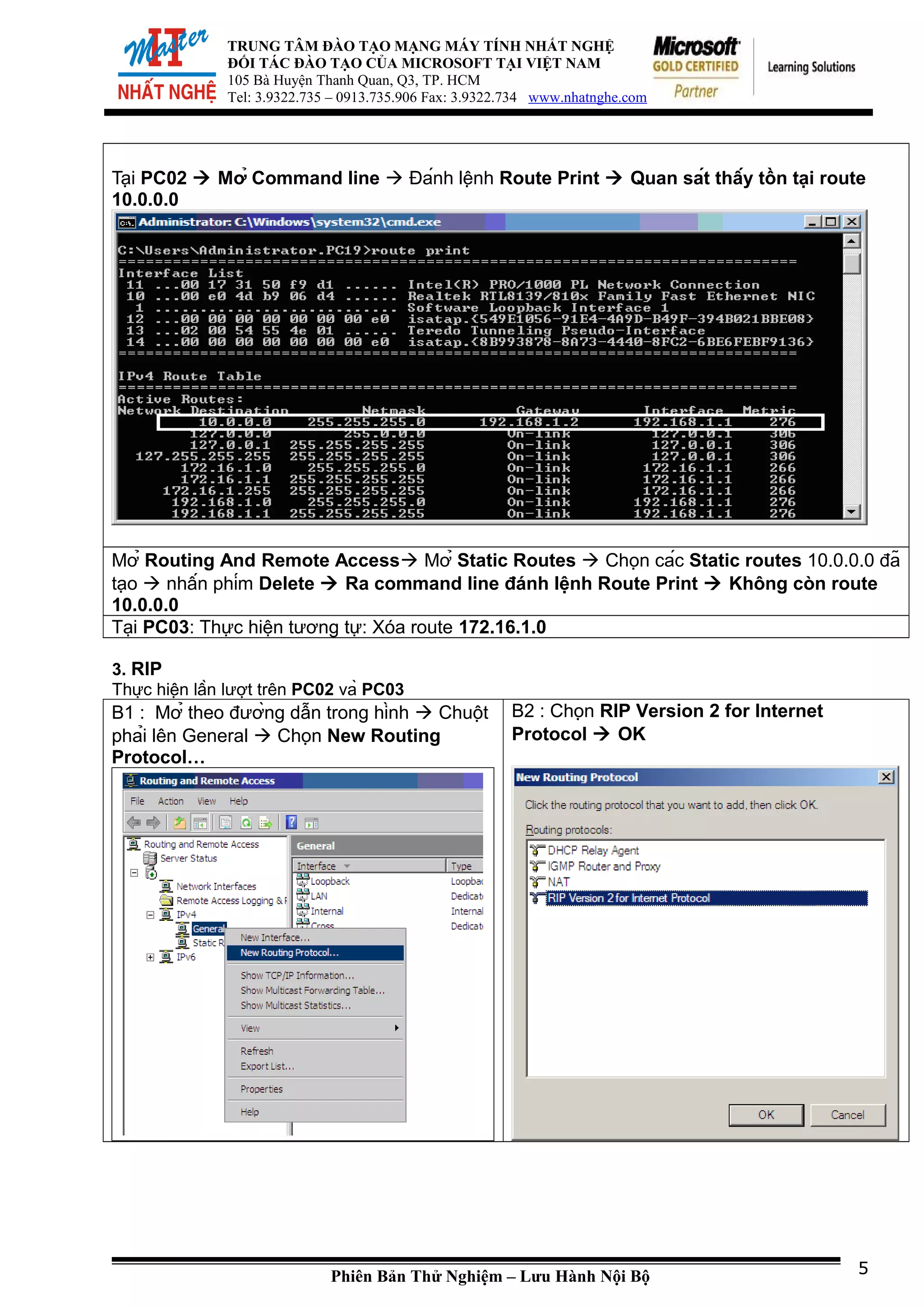This screenshot has width=924, height=1308.
Task: Collapse the local server tree node
Action: click(134, 873)
